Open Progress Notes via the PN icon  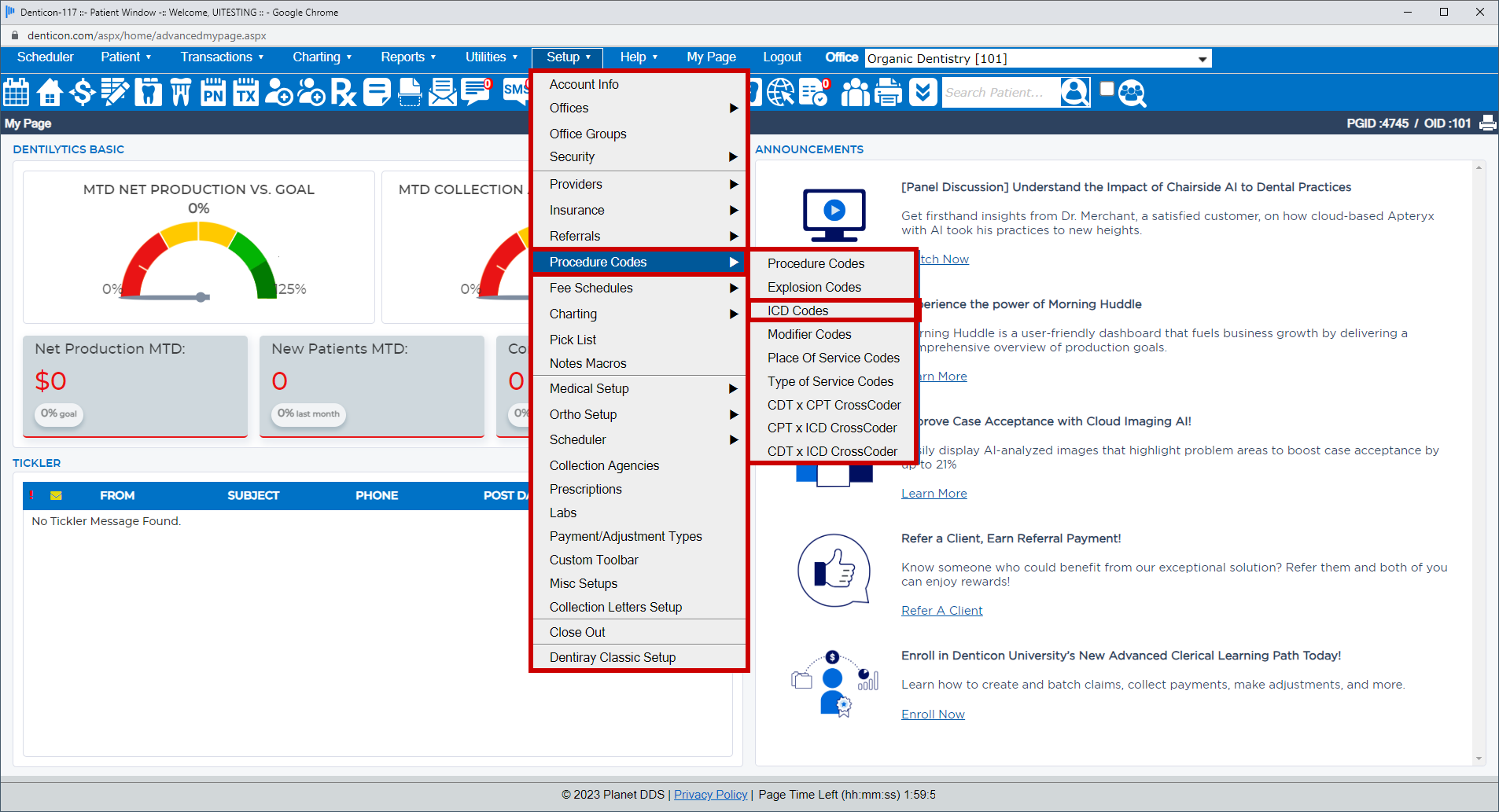click(212, 92)
